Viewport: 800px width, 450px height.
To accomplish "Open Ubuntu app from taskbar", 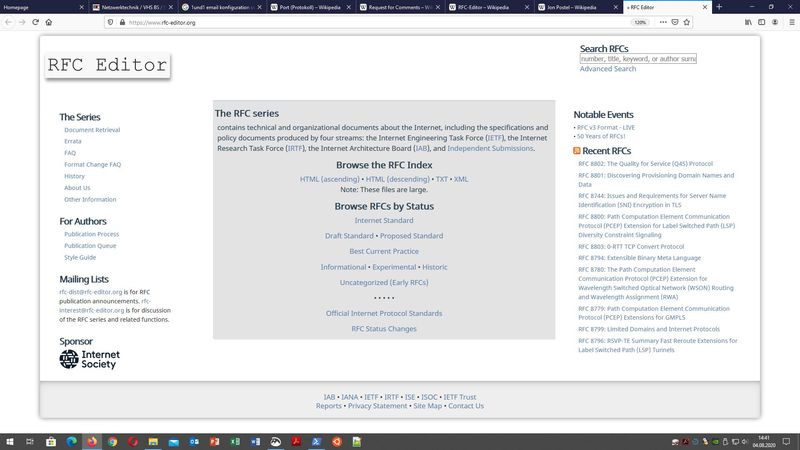I will coord(337,441).
